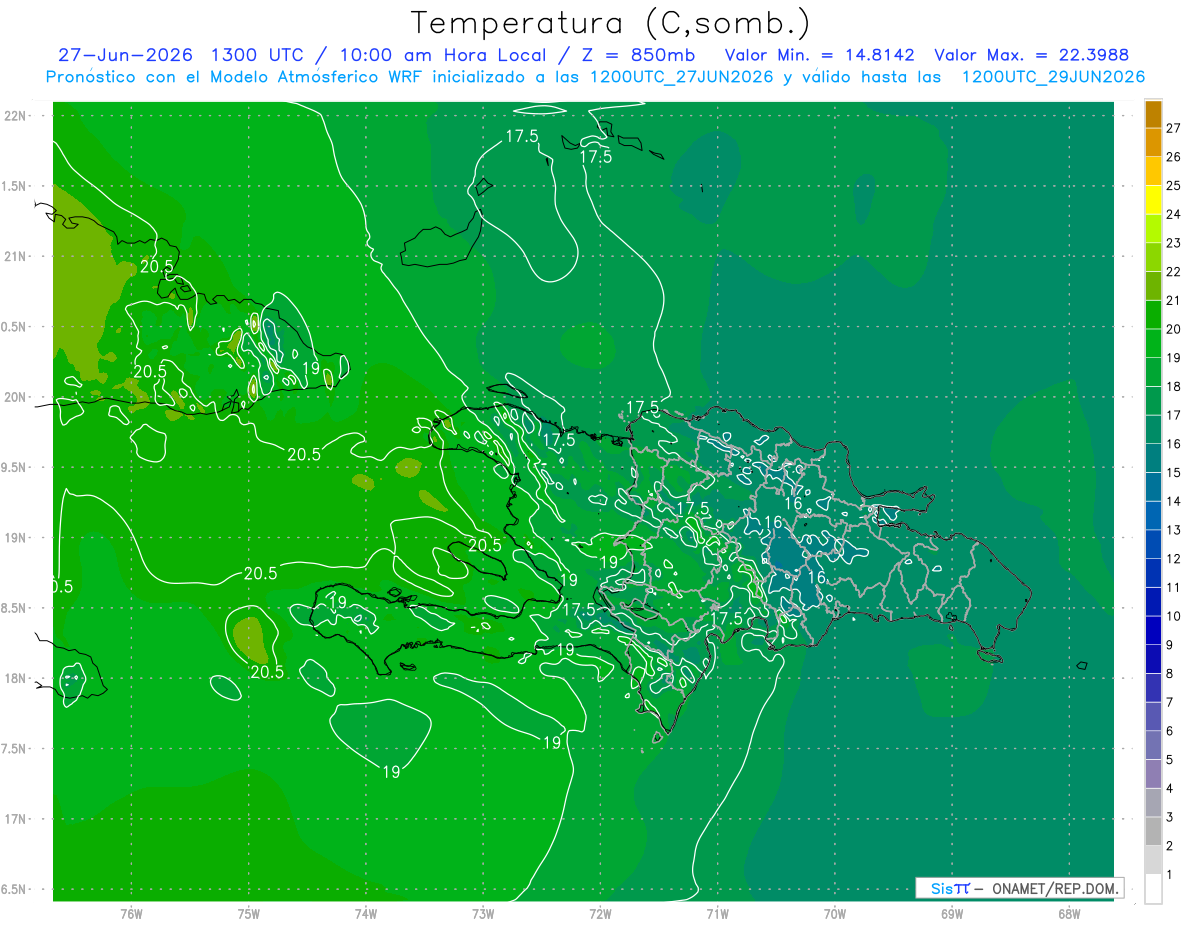Click "Valor Min. = 14.8142" value
Screen dimensions: 1200x927
[x=819, y=55]
